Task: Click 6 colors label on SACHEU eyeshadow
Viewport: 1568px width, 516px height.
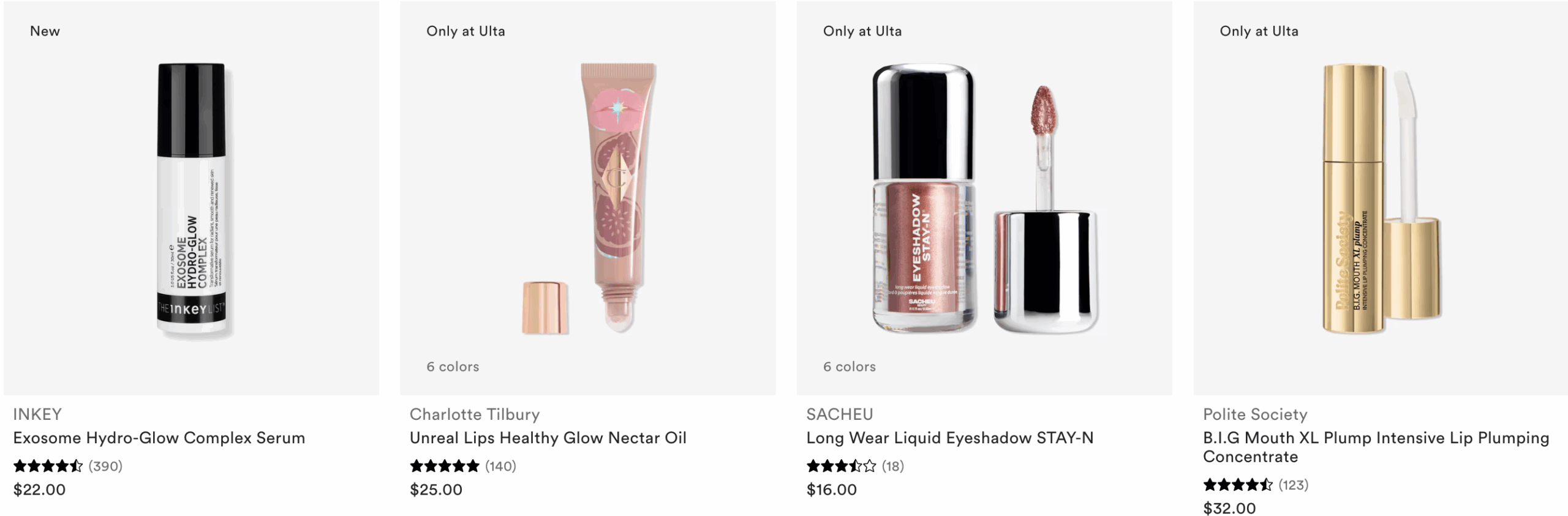Action: [x=850, y=367]
